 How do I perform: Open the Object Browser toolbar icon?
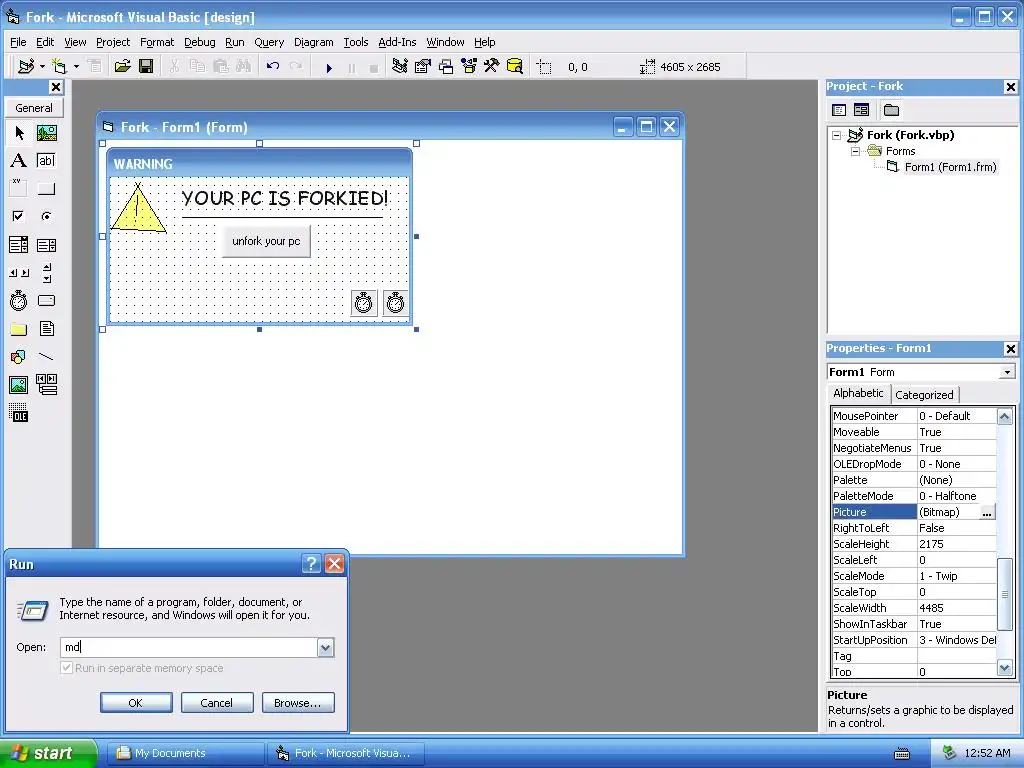(469, 66)
